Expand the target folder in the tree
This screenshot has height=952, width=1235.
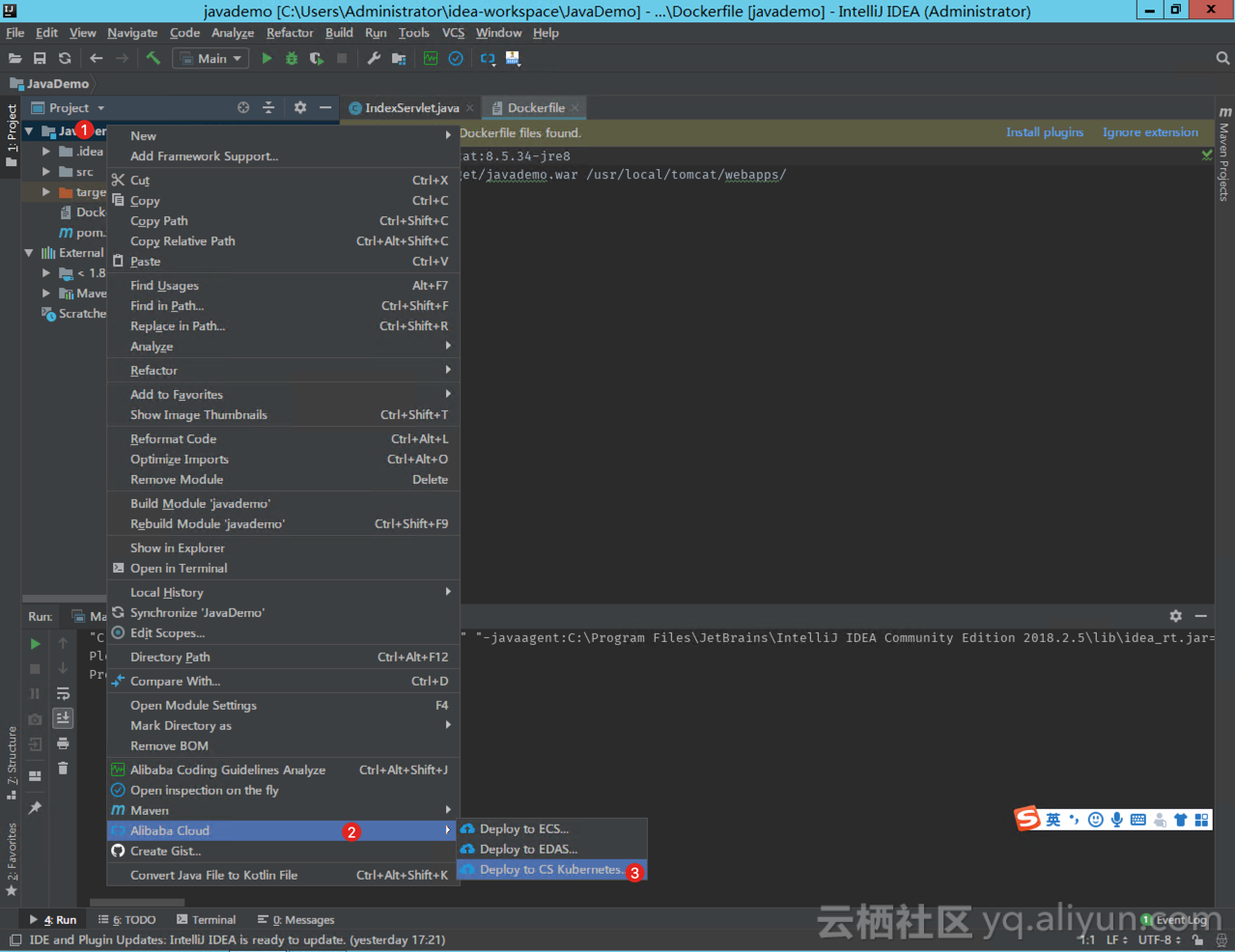(x=45, y=192)
